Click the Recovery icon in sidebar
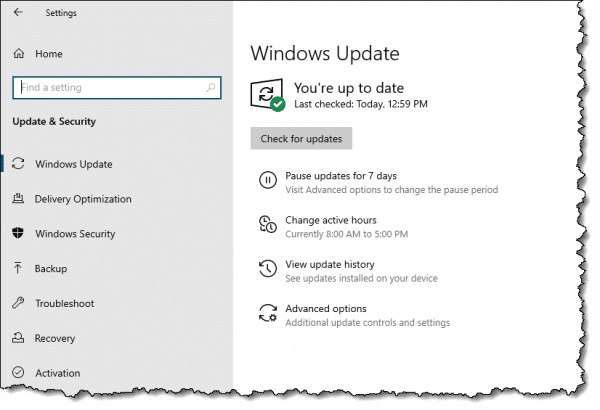The image size is (600, 410). (x=18, y=338)
